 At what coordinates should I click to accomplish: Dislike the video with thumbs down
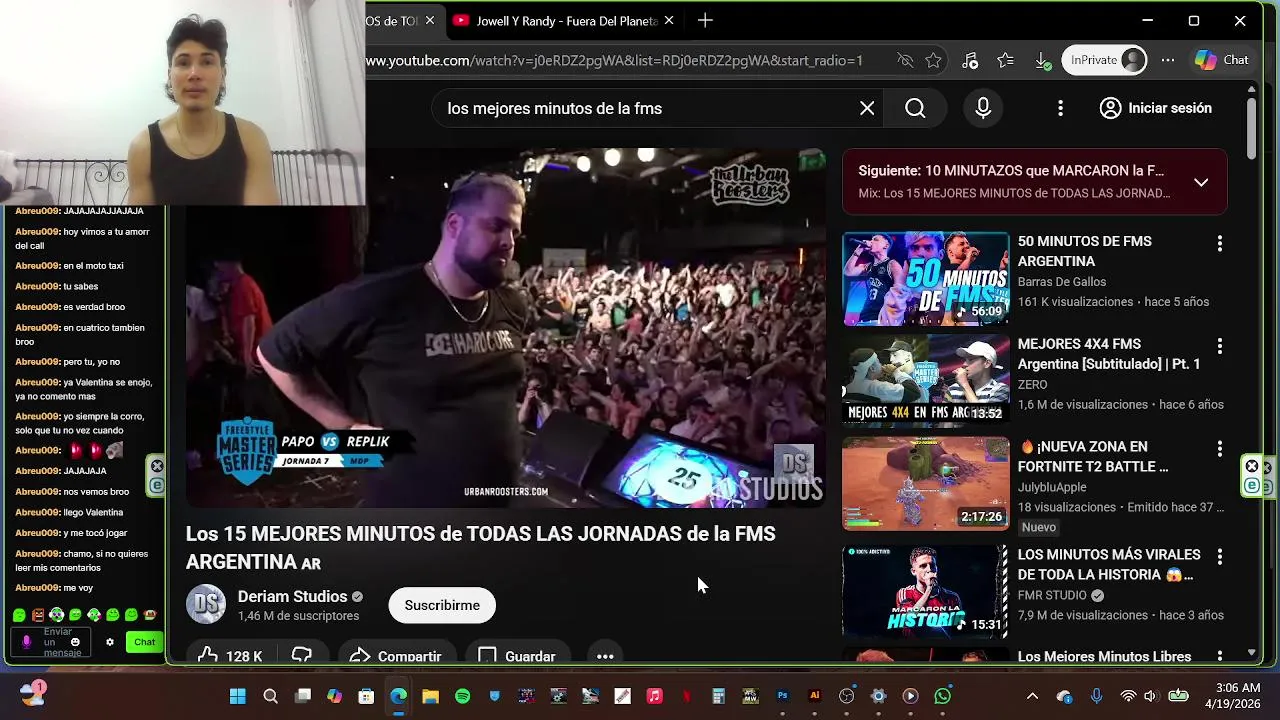[302, 655]
